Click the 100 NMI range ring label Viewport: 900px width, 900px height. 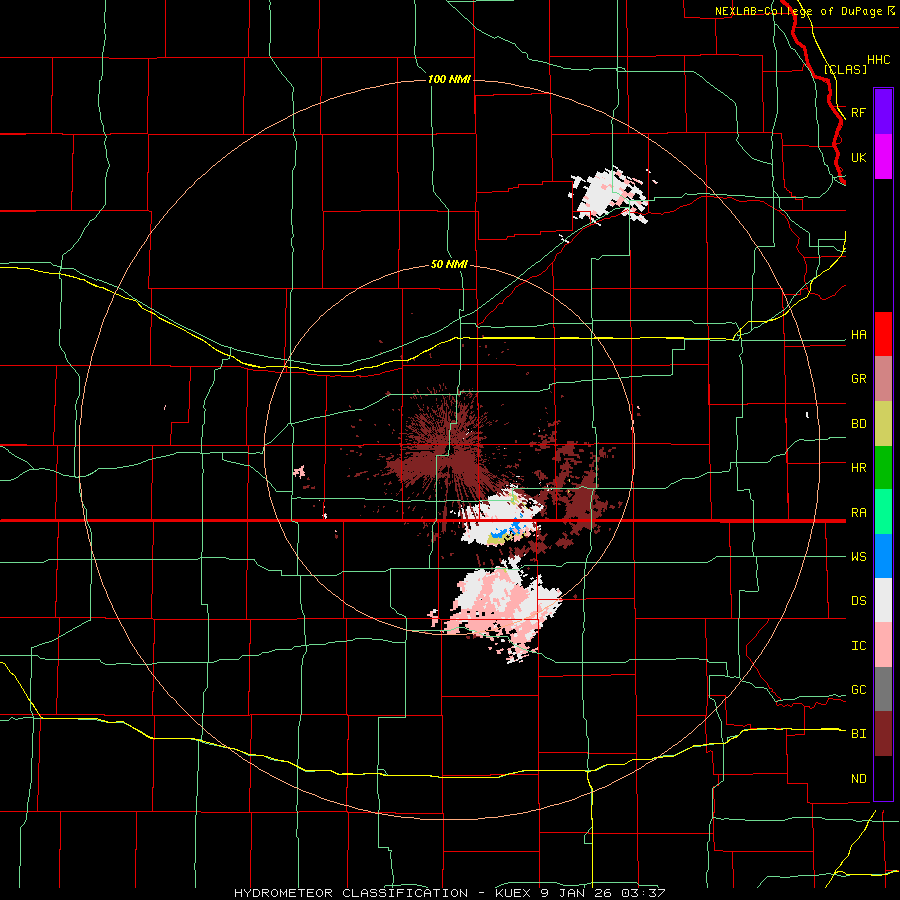tap(449, 79)
